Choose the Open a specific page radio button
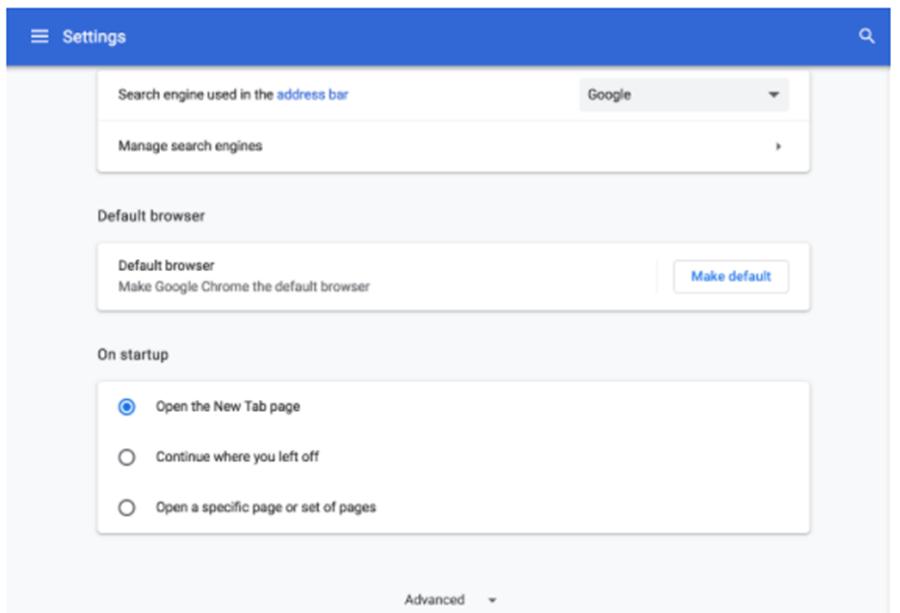The height and width of the screenshot is (613, 900). 127,507
